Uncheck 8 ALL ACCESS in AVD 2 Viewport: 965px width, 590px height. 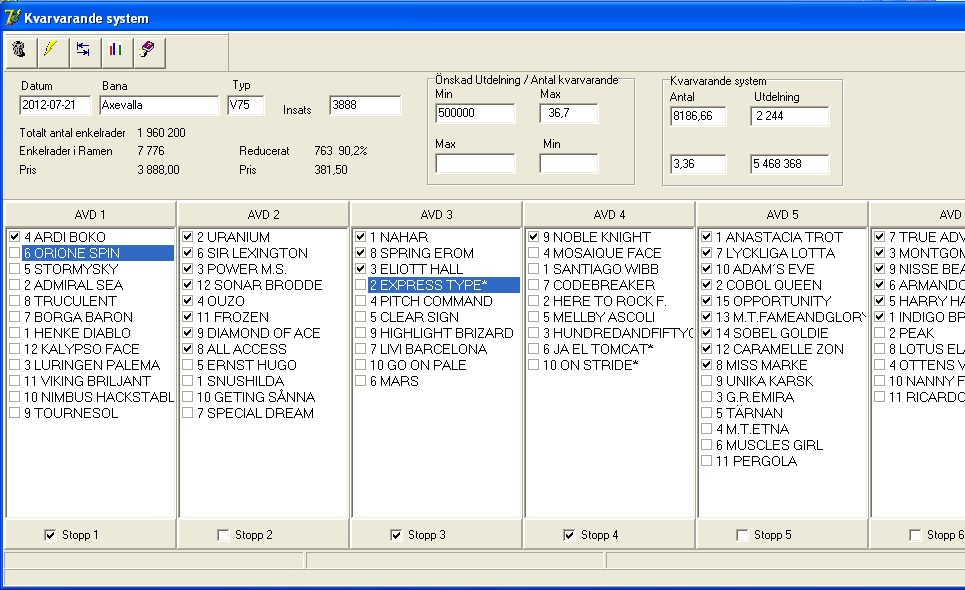tap(188, 348)
